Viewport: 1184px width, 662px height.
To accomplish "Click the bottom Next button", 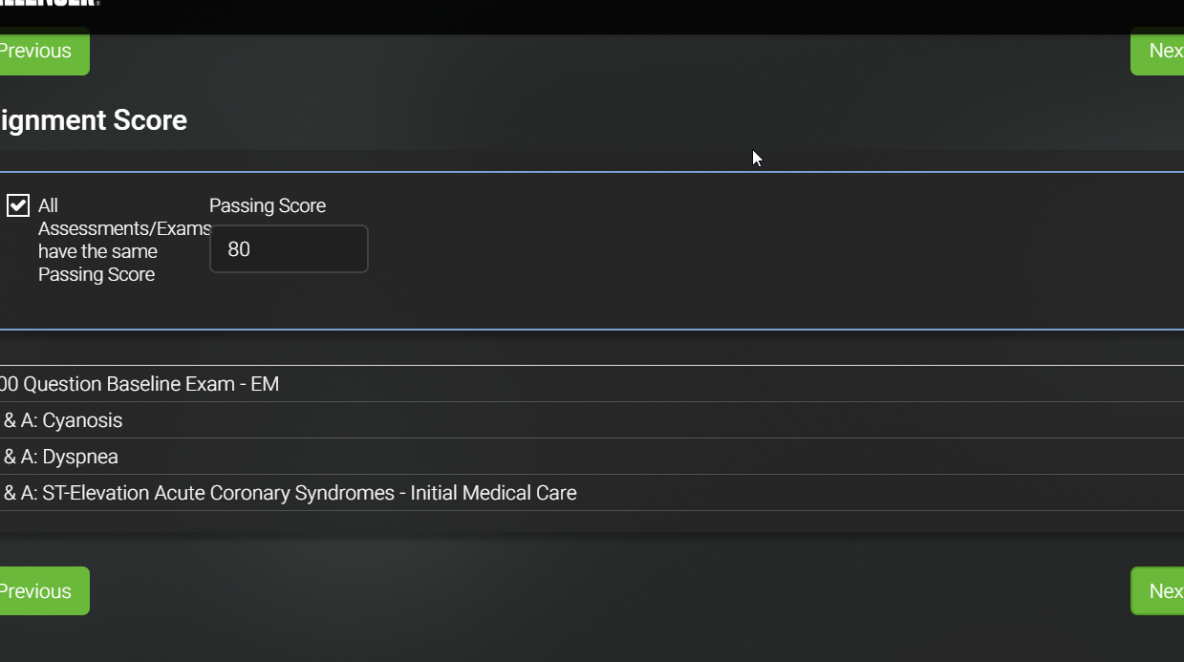I will pos(1158,591).
